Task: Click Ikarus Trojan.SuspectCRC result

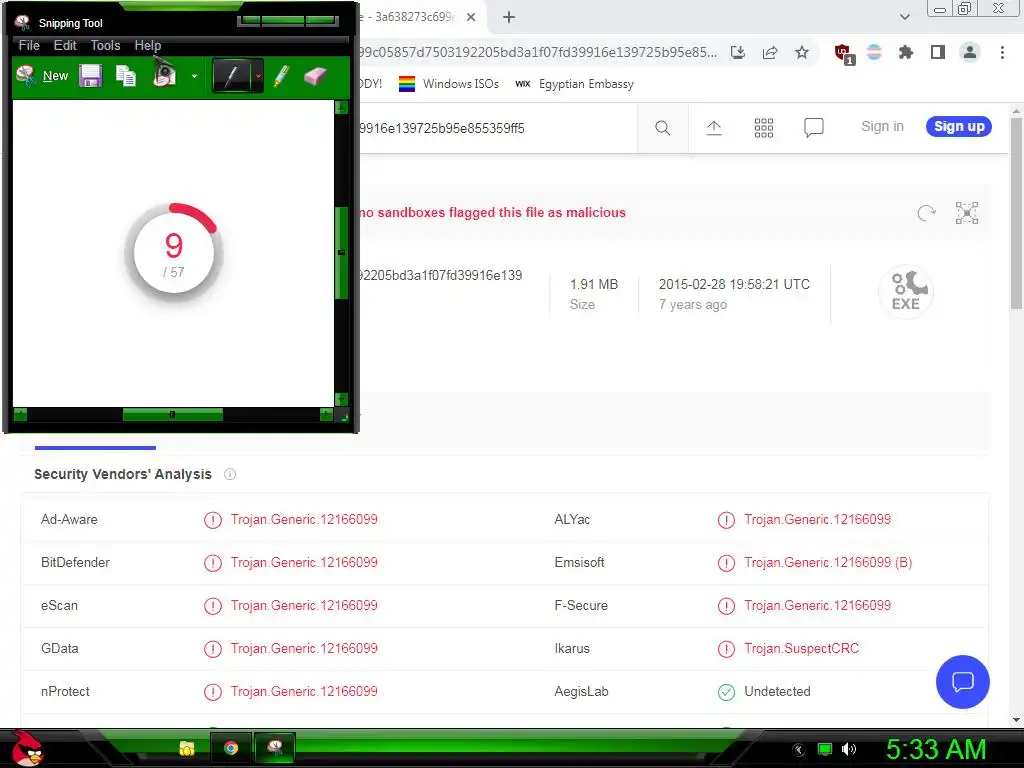Action: (801, 649)
